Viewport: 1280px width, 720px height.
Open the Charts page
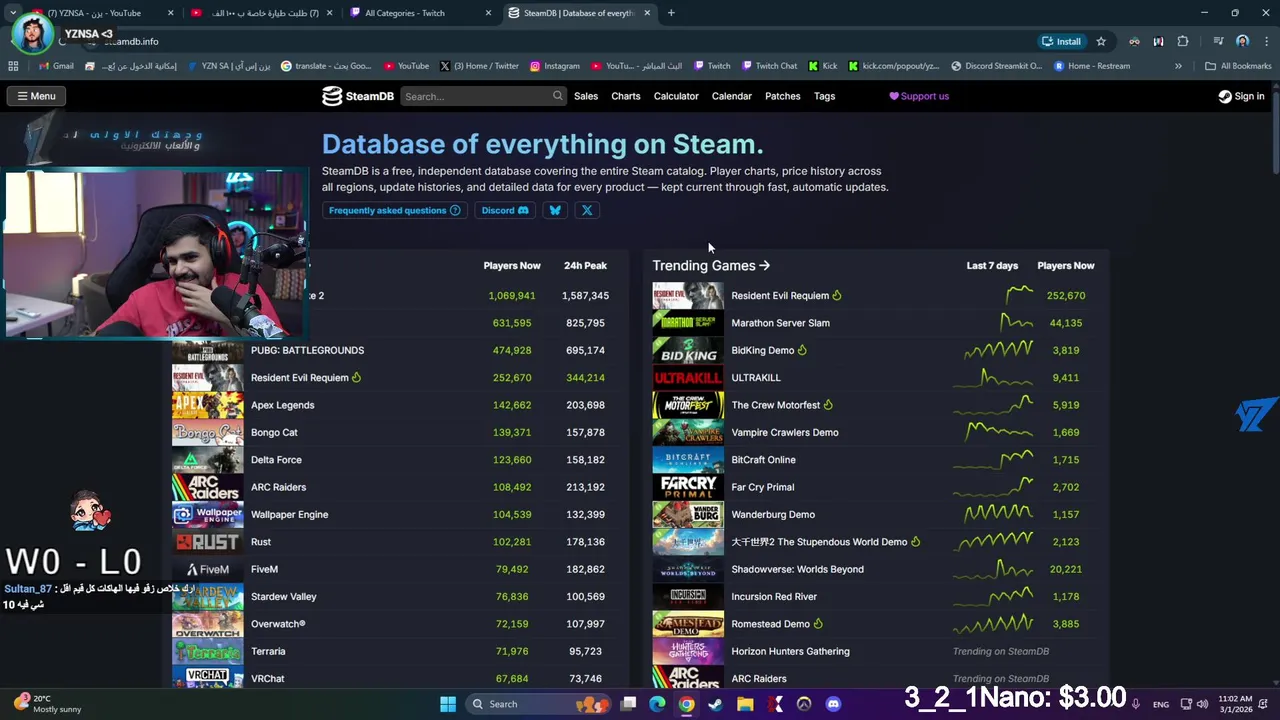pos(626,96)
